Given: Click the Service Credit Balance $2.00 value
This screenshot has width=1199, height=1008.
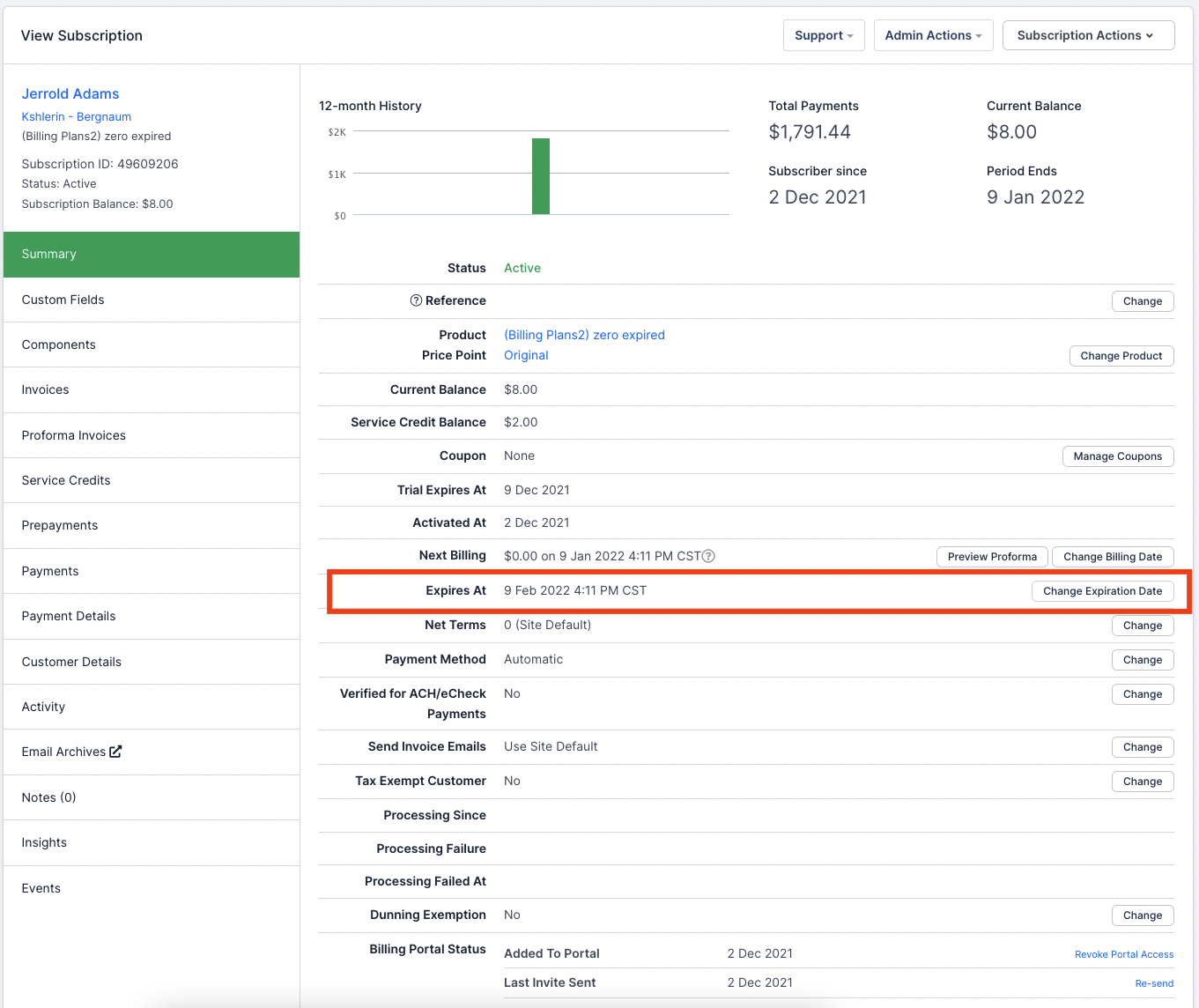Looking at the screenshot, I should coord(521,422).
